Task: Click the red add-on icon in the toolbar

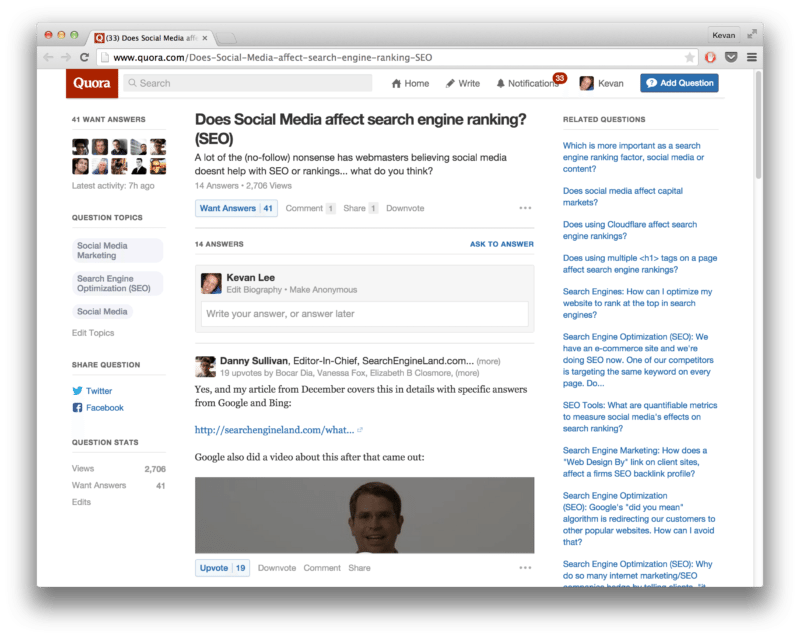Action: coord(710,57)
